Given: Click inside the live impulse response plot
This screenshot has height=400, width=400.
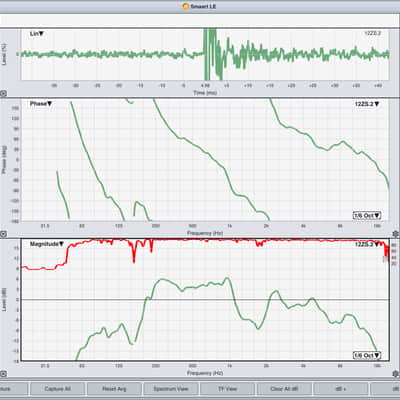Looking at the screenshot, I should click(205, 54).
